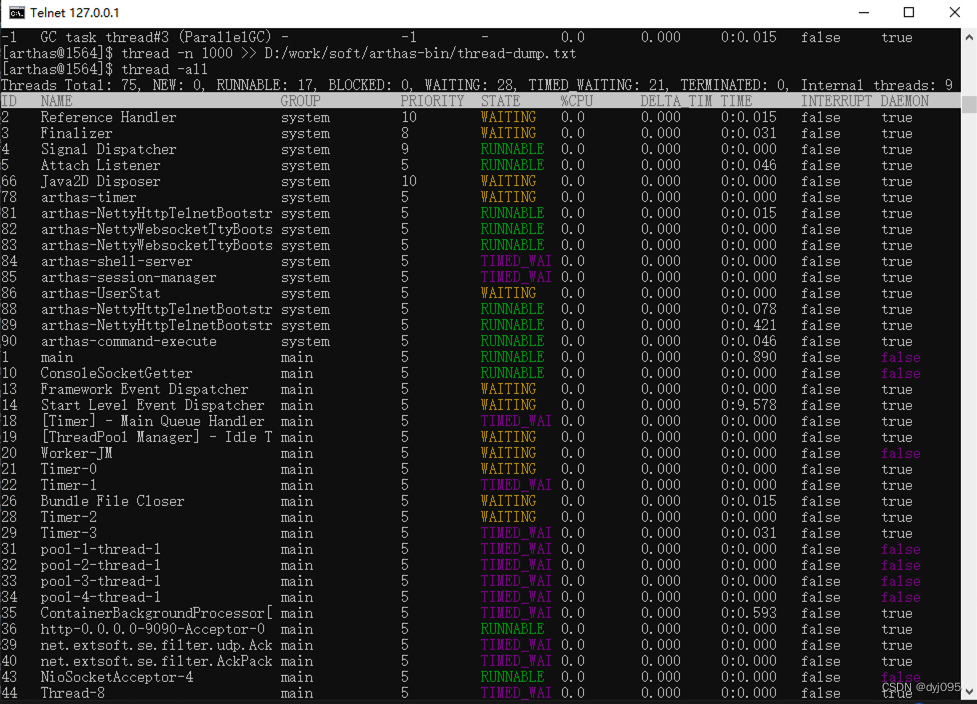The width and height of the screenshot is (977, 704).
Task: Click the WAITING state of Finalizer
Action: 508,133
